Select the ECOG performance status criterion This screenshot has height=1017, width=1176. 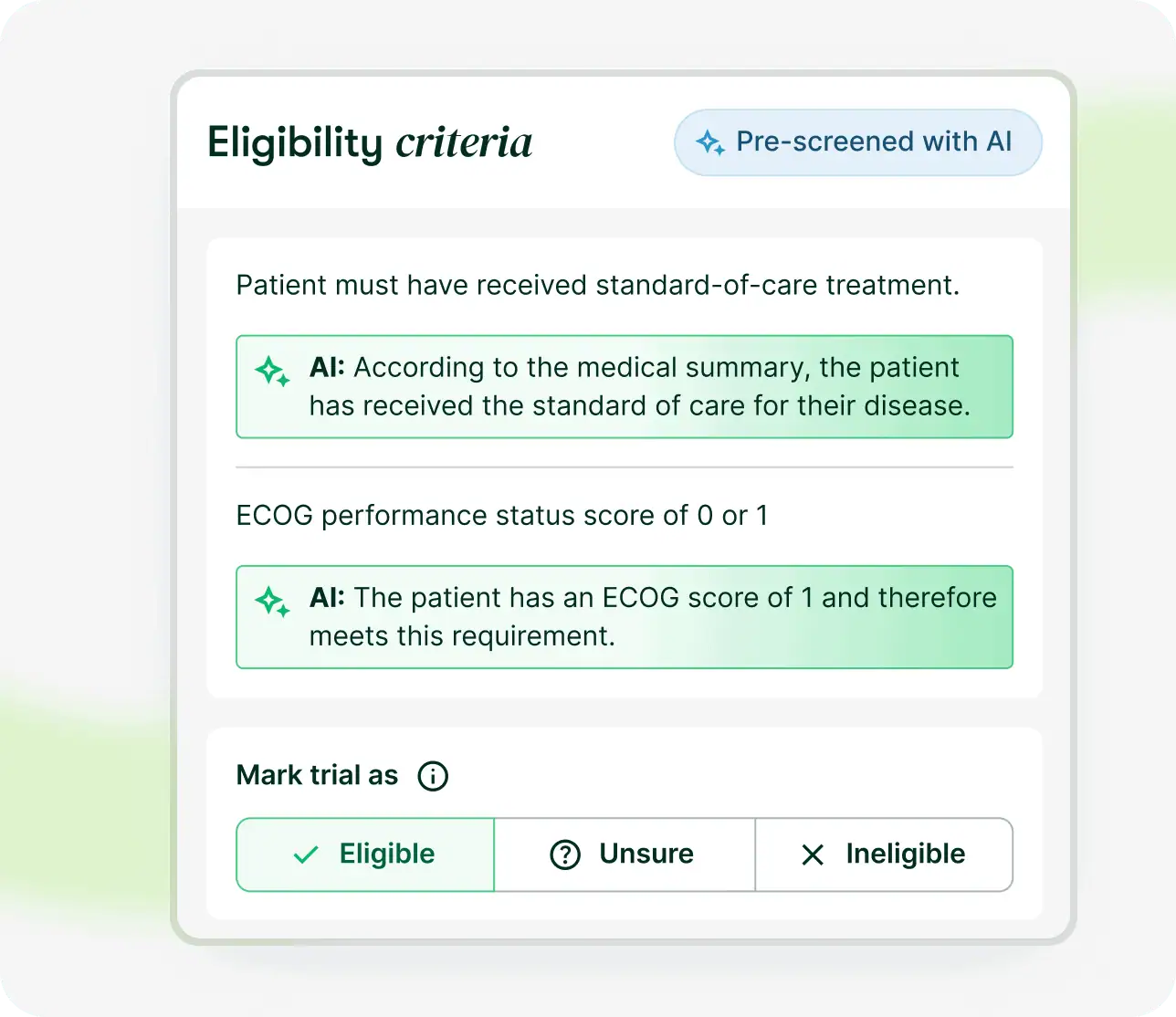pyautogui.click(x=501, y=516)
